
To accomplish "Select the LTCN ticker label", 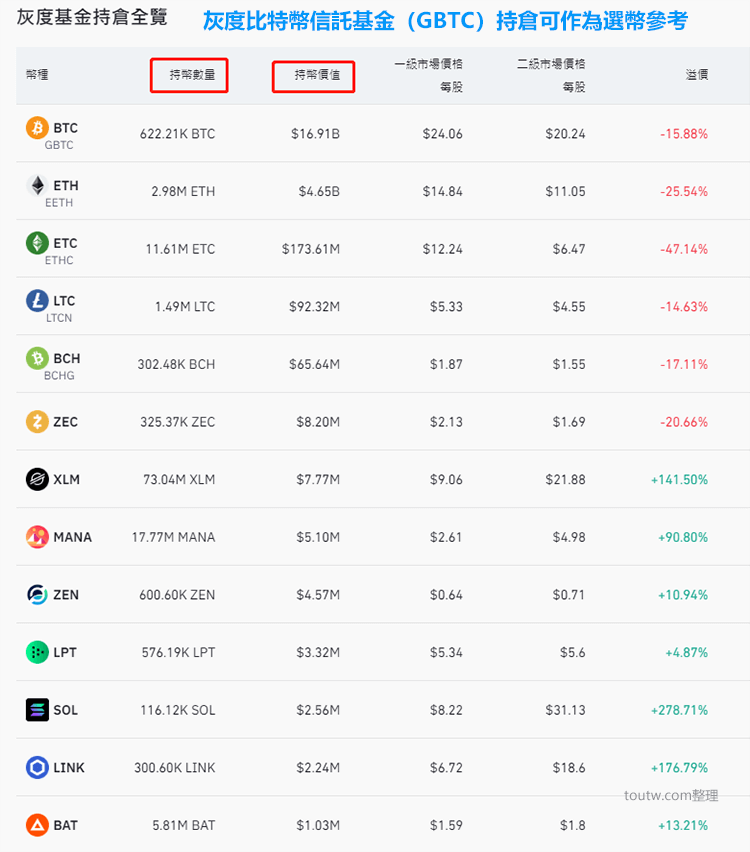I will click(x=59, y=318).
